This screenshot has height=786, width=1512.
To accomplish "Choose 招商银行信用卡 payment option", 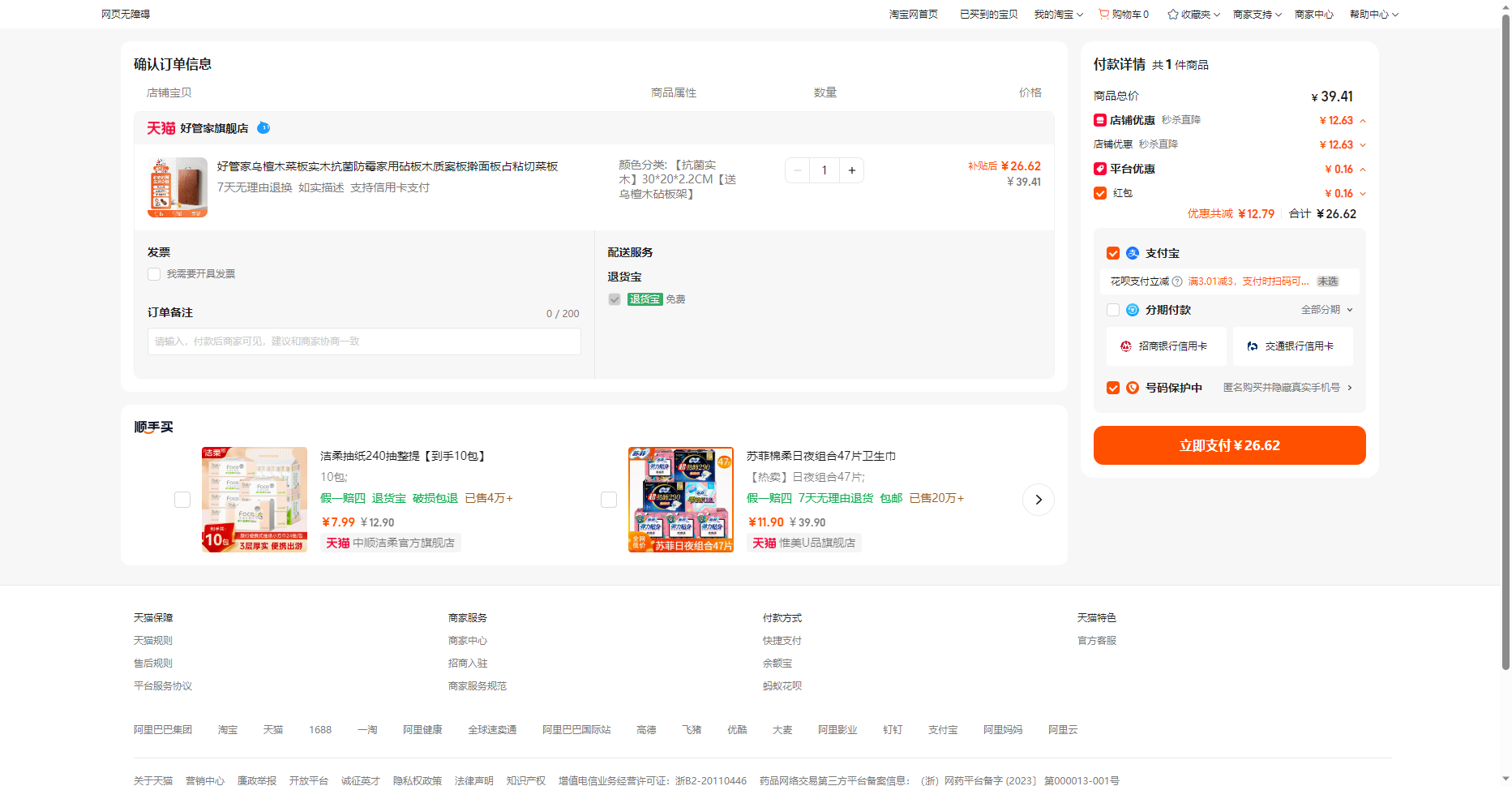I will pos(1165,346).
